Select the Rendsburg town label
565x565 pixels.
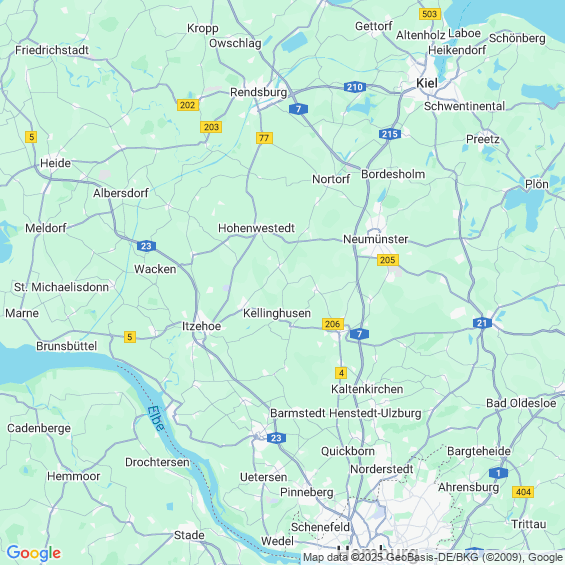coord(258,92)
